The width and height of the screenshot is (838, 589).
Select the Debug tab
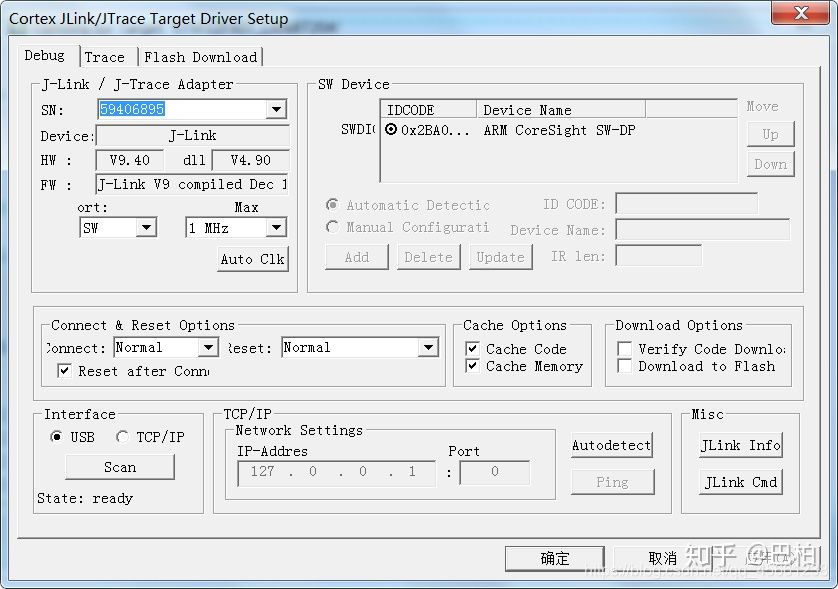[x=45, y=56]
